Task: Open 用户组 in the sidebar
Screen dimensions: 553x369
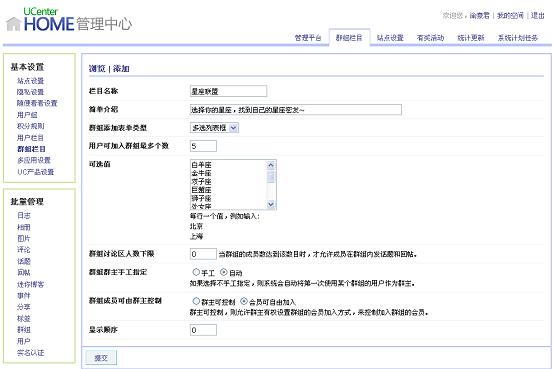Action: pyautogui.click(x=27, y=115)
